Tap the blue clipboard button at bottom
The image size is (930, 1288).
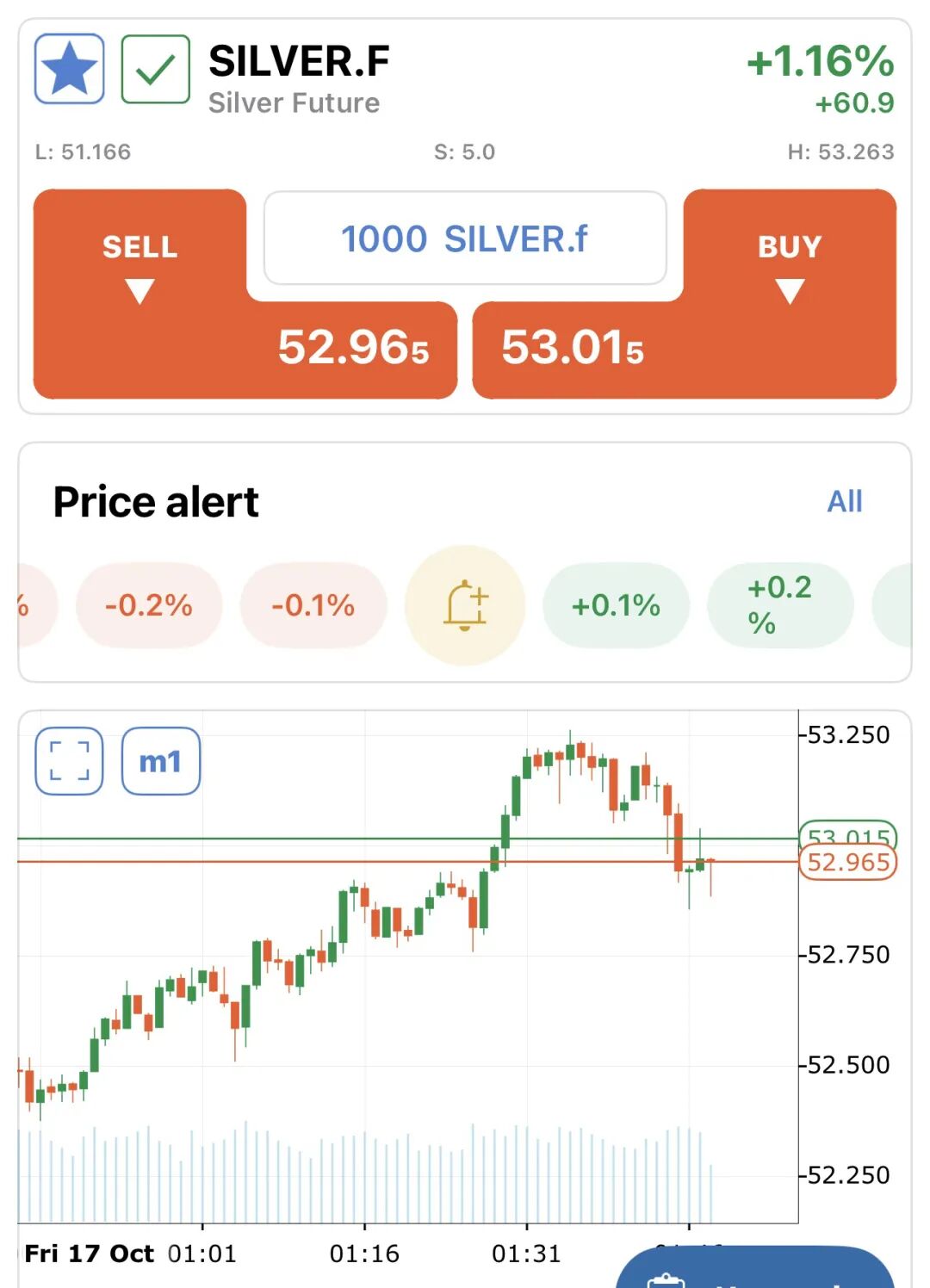753,1273
